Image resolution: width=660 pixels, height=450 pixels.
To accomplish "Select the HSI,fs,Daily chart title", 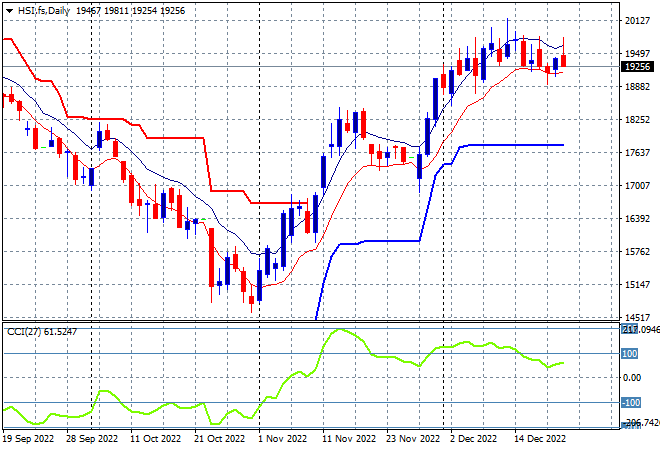I will point(43,11).
